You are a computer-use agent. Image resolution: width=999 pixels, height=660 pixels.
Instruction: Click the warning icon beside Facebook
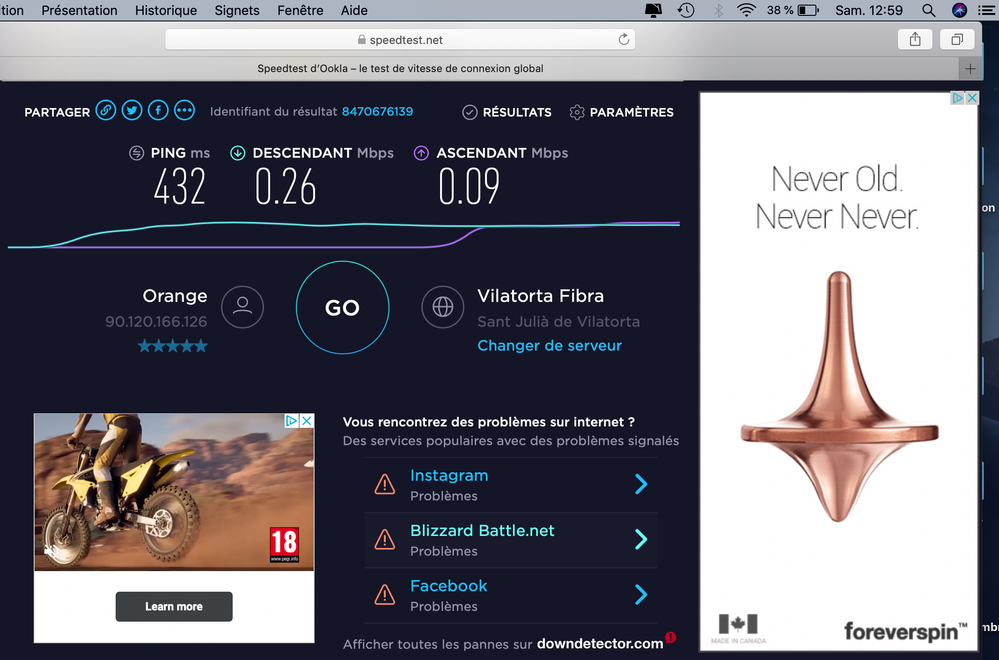385,594
